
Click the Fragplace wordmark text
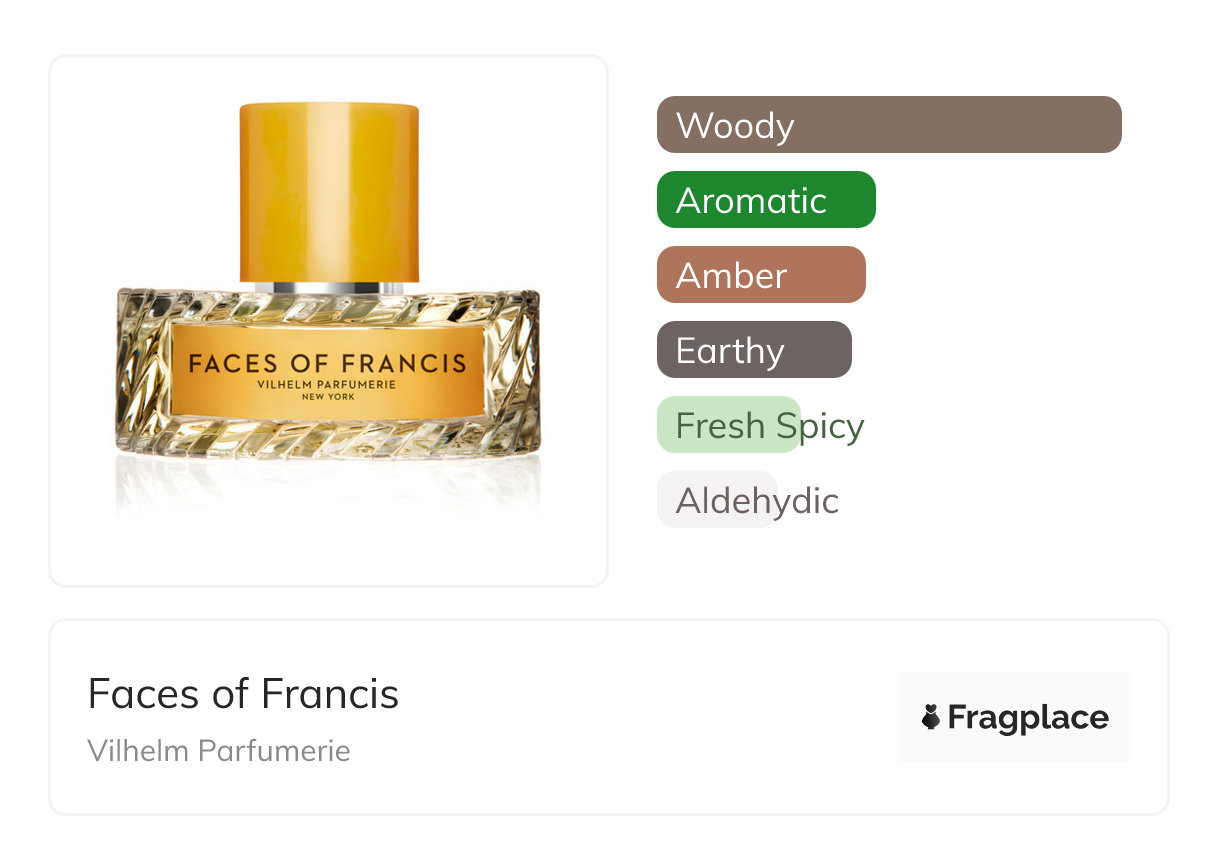pos(1028,717)
